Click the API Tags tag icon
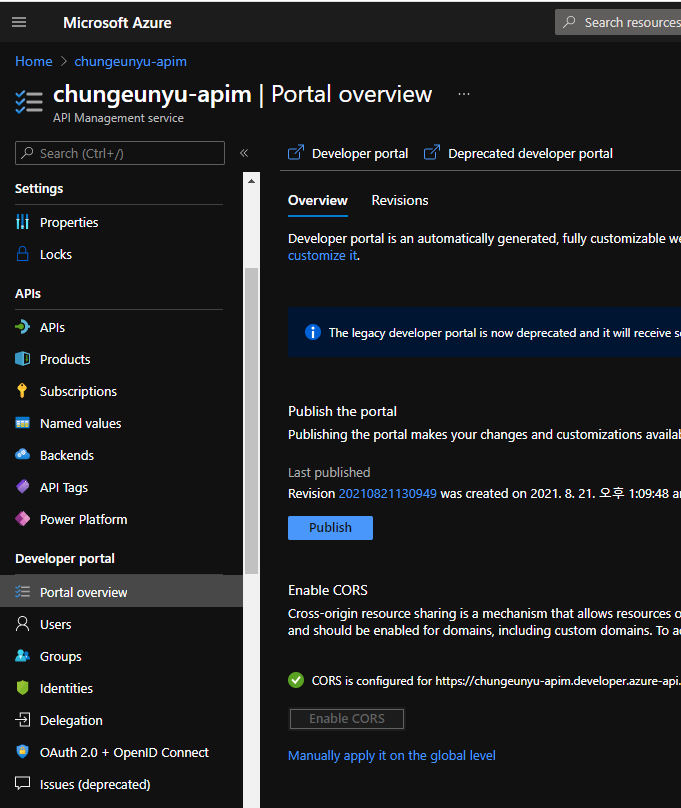The image size is (681, 808). point(22,487)
